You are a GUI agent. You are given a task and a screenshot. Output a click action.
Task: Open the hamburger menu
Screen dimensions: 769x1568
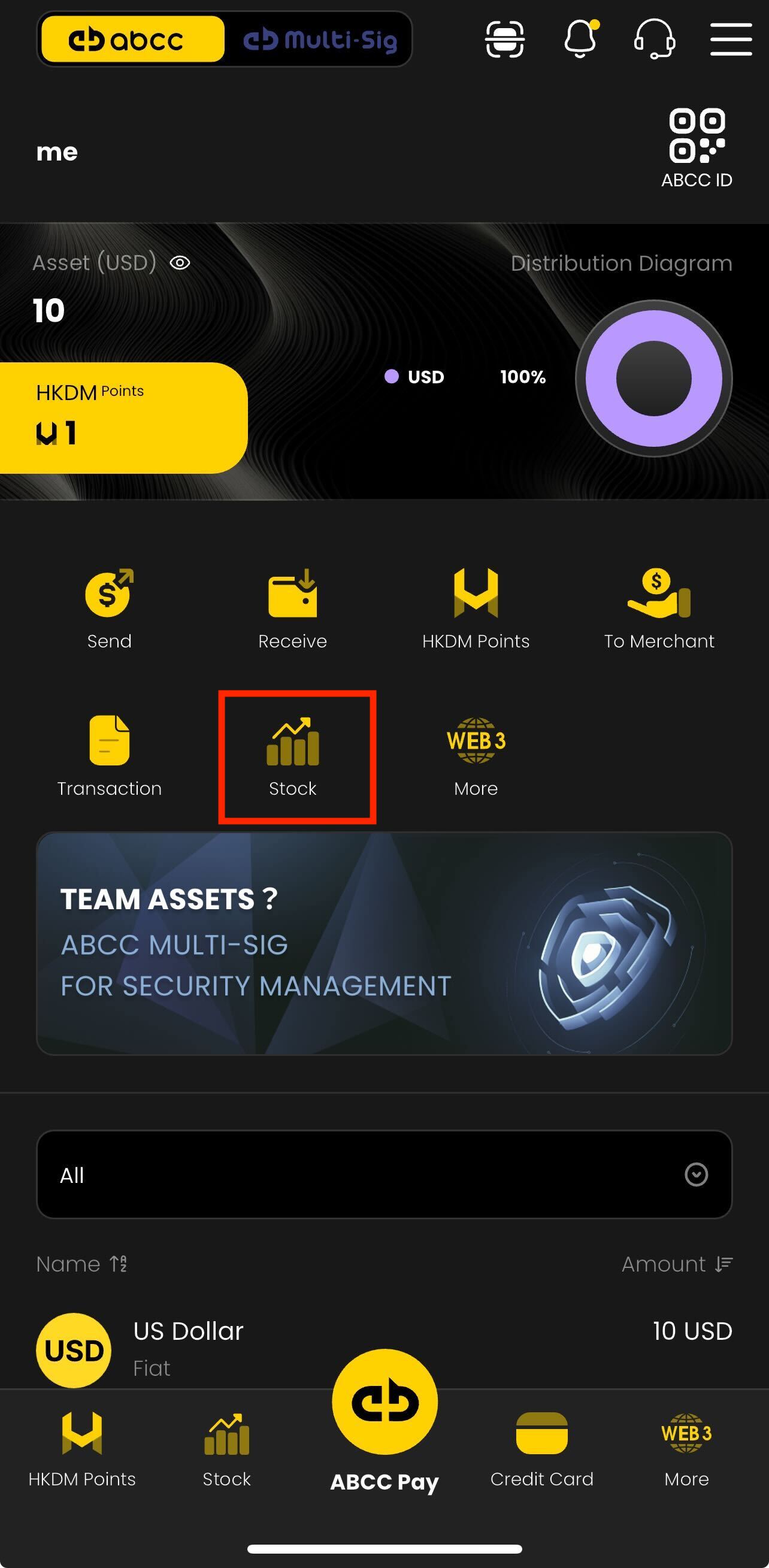(731, 39)
